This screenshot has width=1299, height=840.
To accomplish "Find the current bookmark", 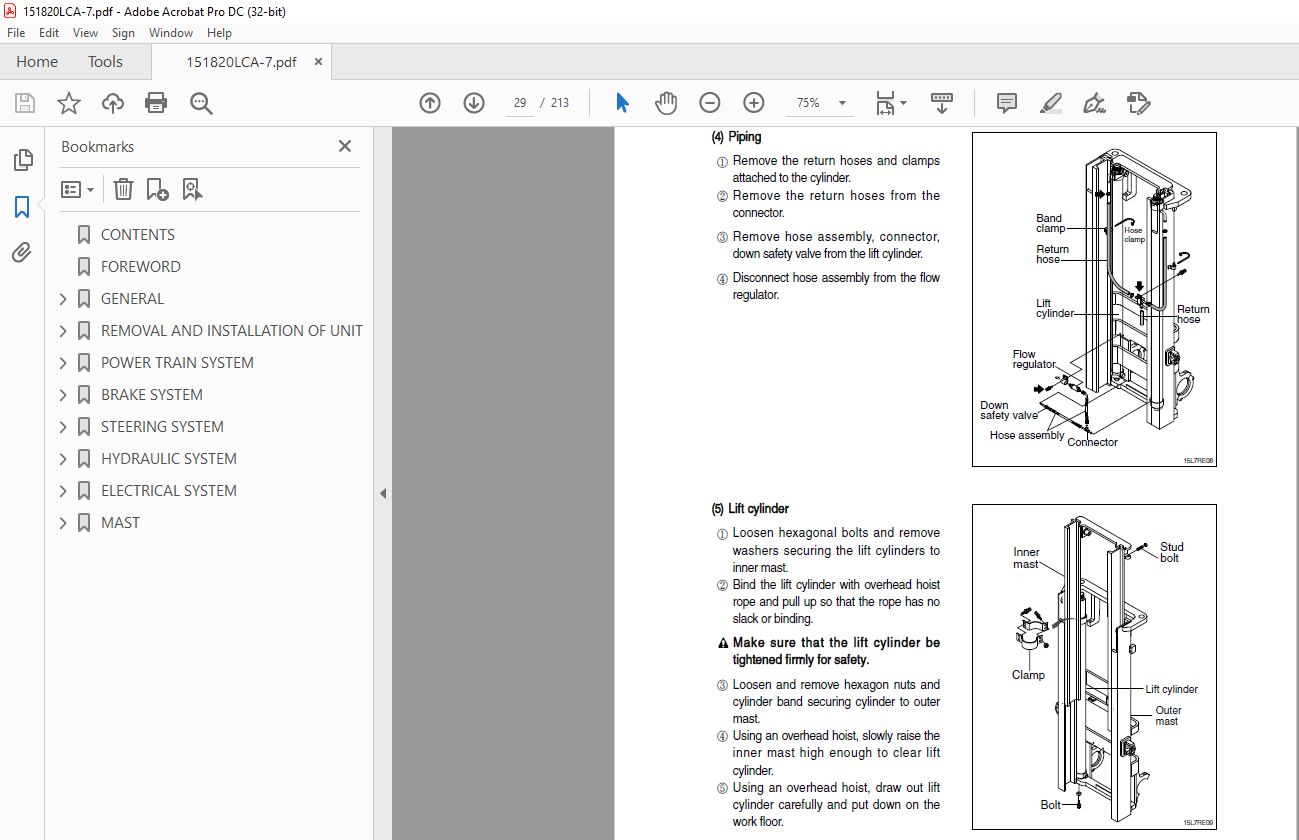I will click(192, 189).
